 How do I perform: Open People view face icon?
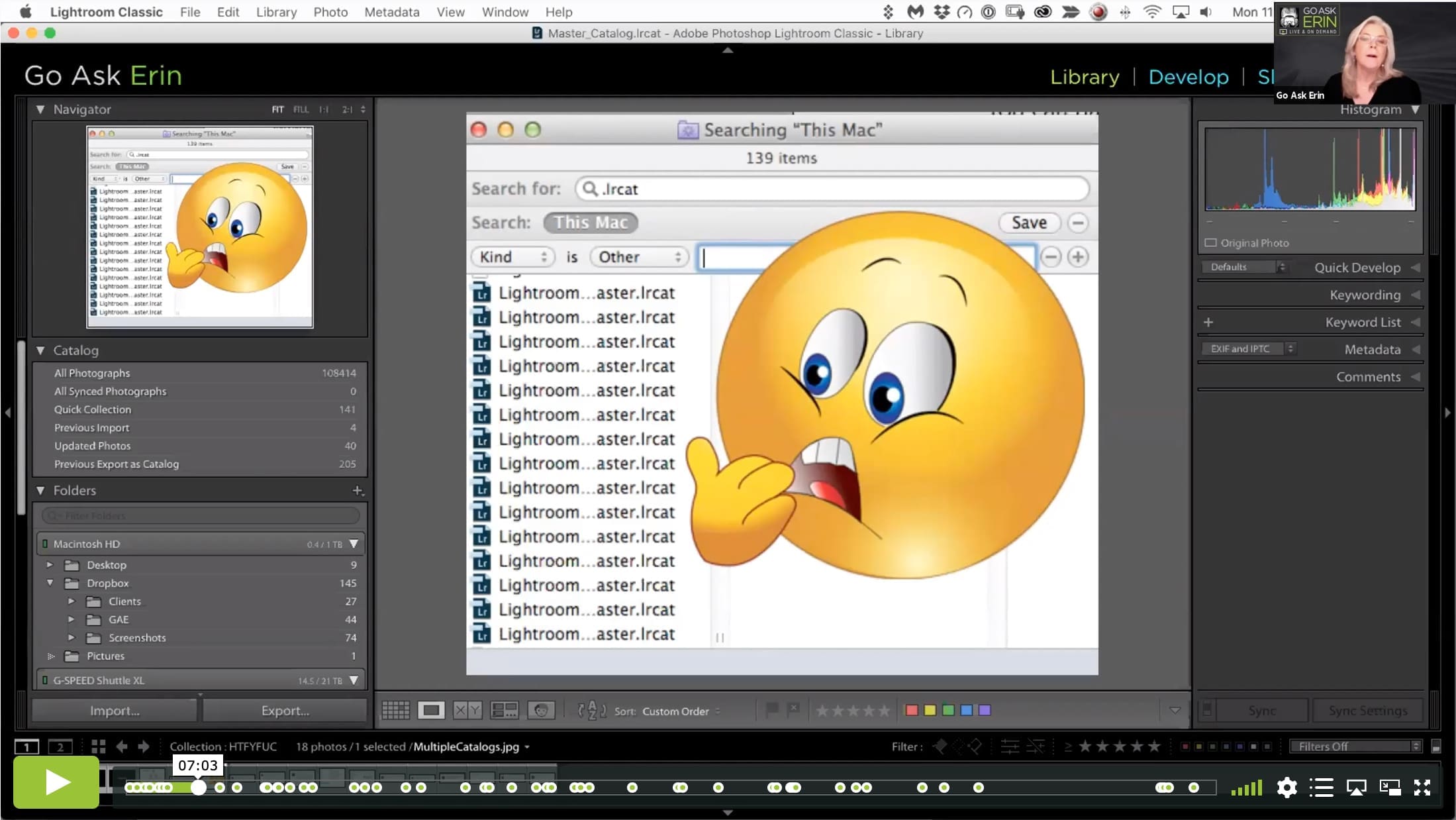coord(541,711)
